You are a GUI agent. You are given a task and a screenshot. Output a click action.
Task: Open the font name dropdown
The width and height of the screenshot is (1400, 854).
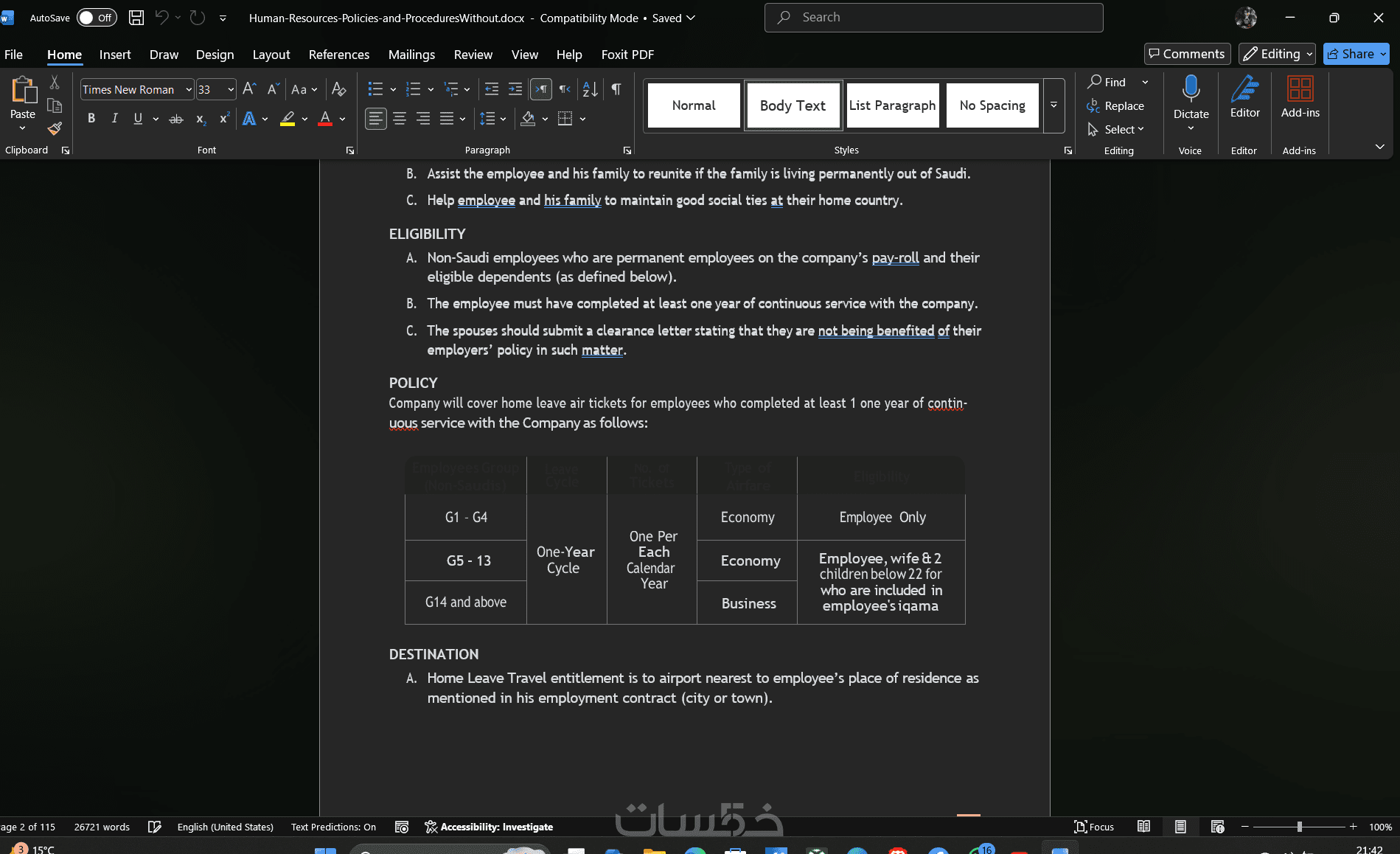(x=189, y=89)
